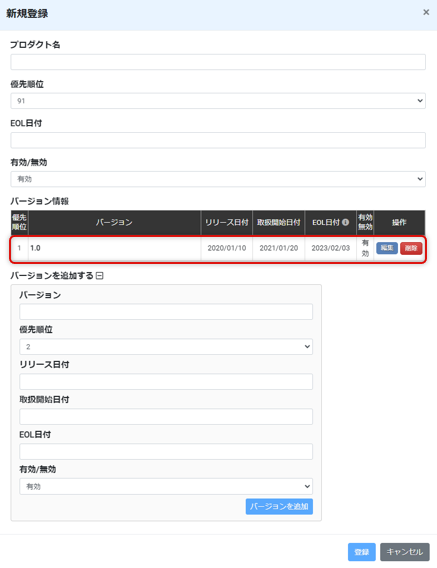This screenshot has width=437, height=568.
Task: Click the red 削除 button for version 1.0
Action: 411,248
